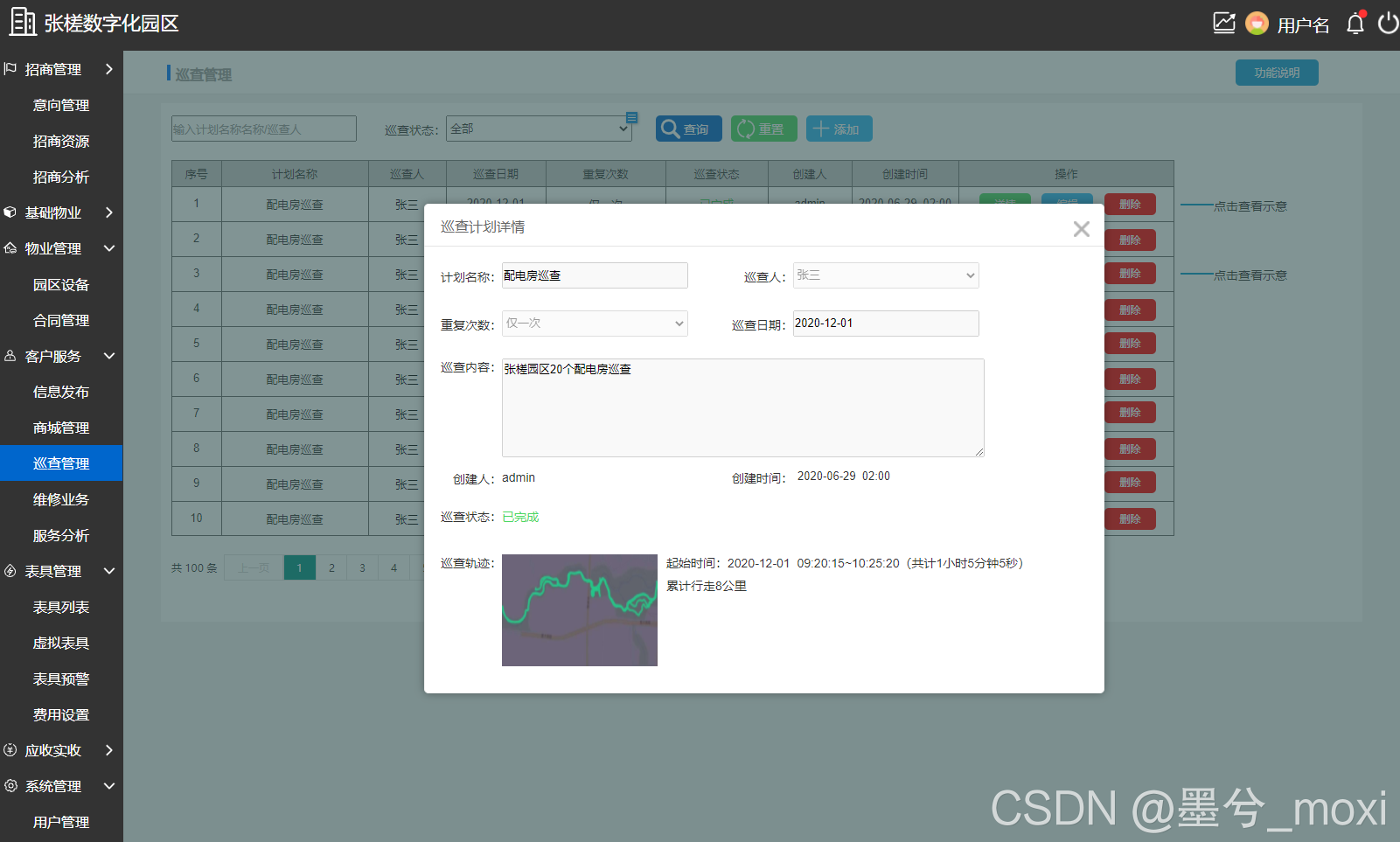Click the 上一页 previous page button

[254, 567]
